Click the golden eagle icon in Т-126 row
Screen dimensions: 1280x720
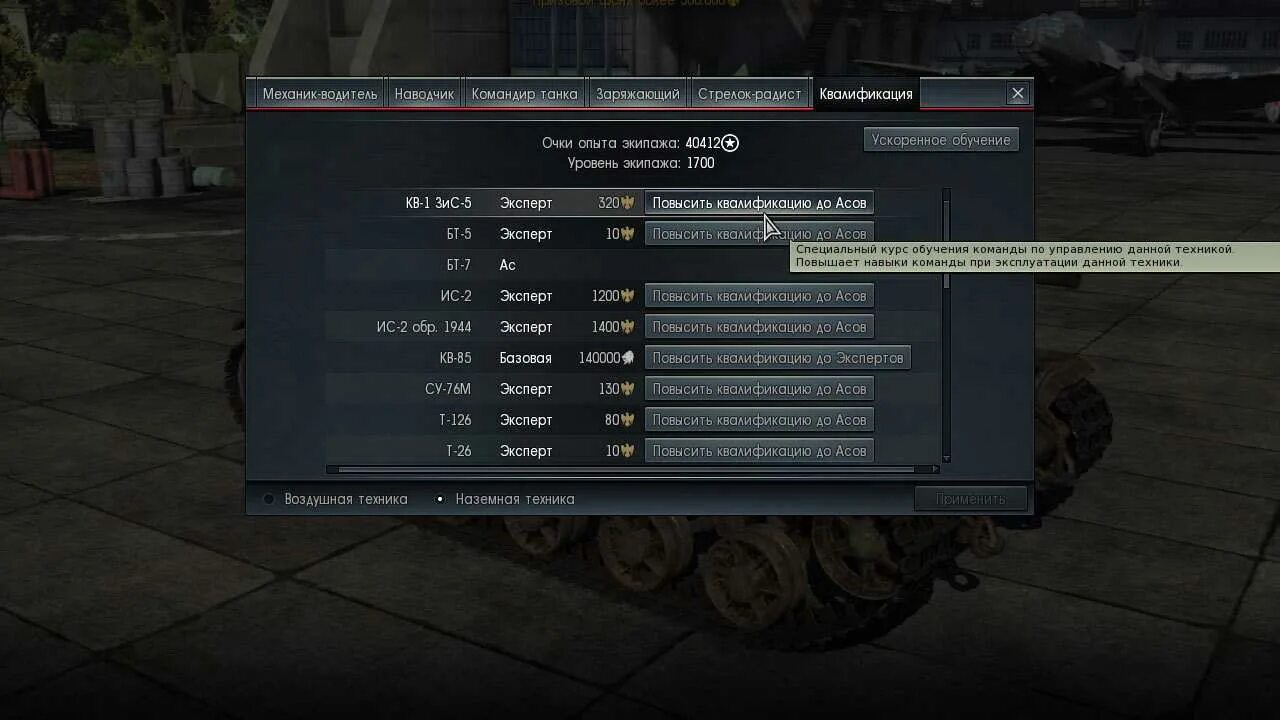628,420
